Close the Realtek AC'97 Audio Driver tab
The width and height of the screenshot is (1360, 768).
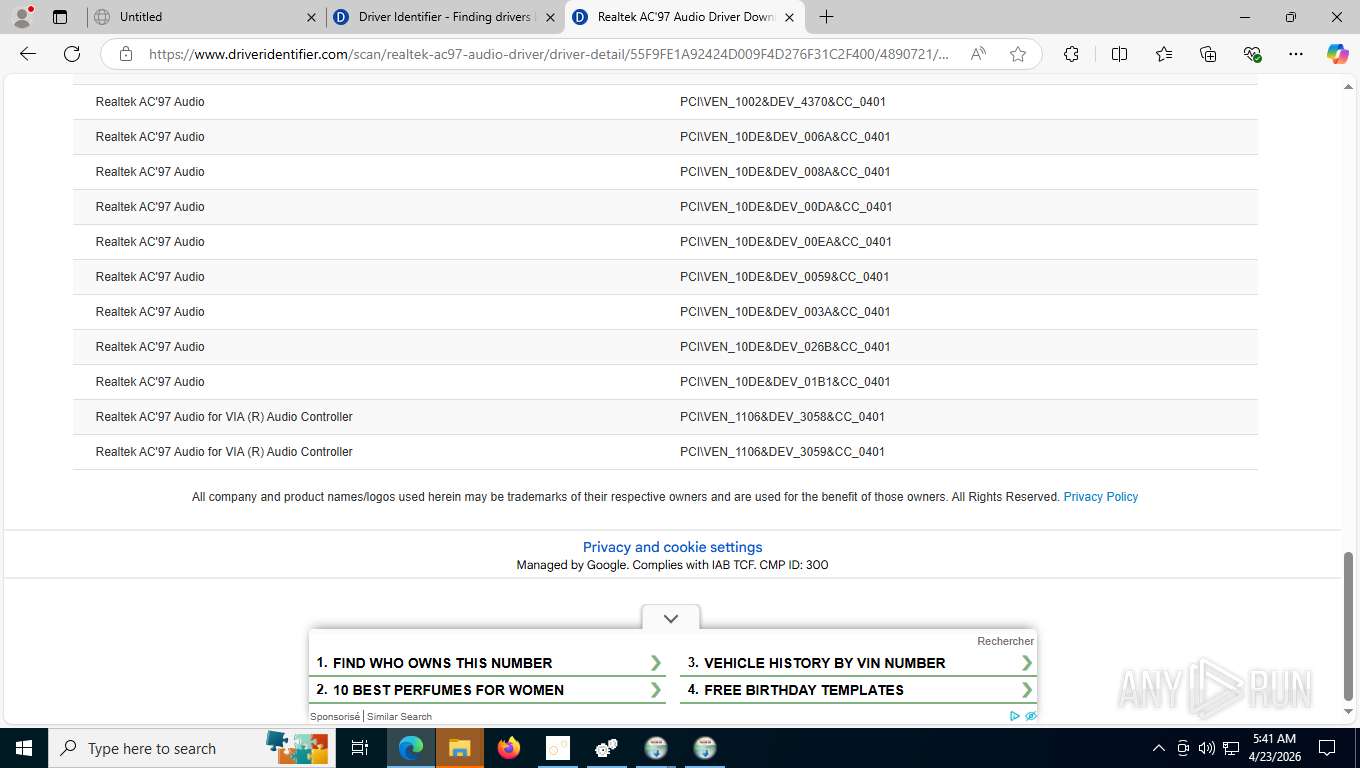(x=789, y=17)
